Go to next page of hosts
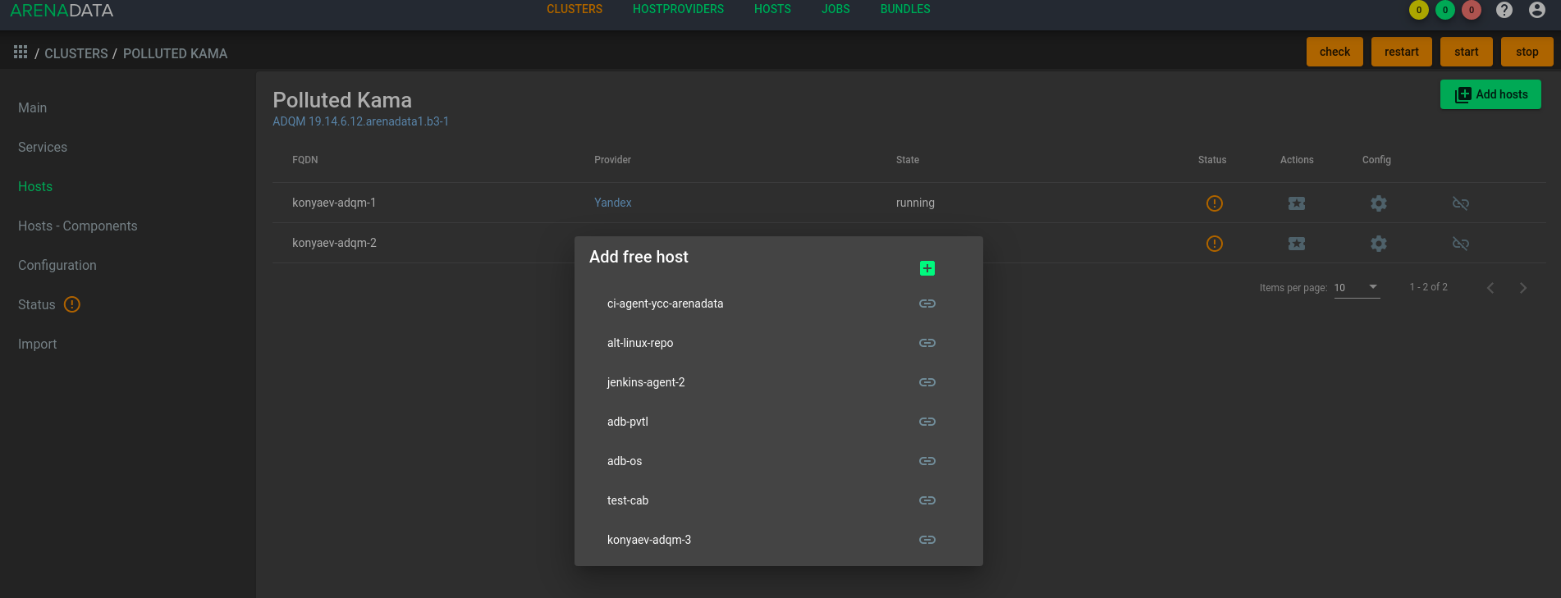This screenshot has height=598, width=1561. (1523, 288)
